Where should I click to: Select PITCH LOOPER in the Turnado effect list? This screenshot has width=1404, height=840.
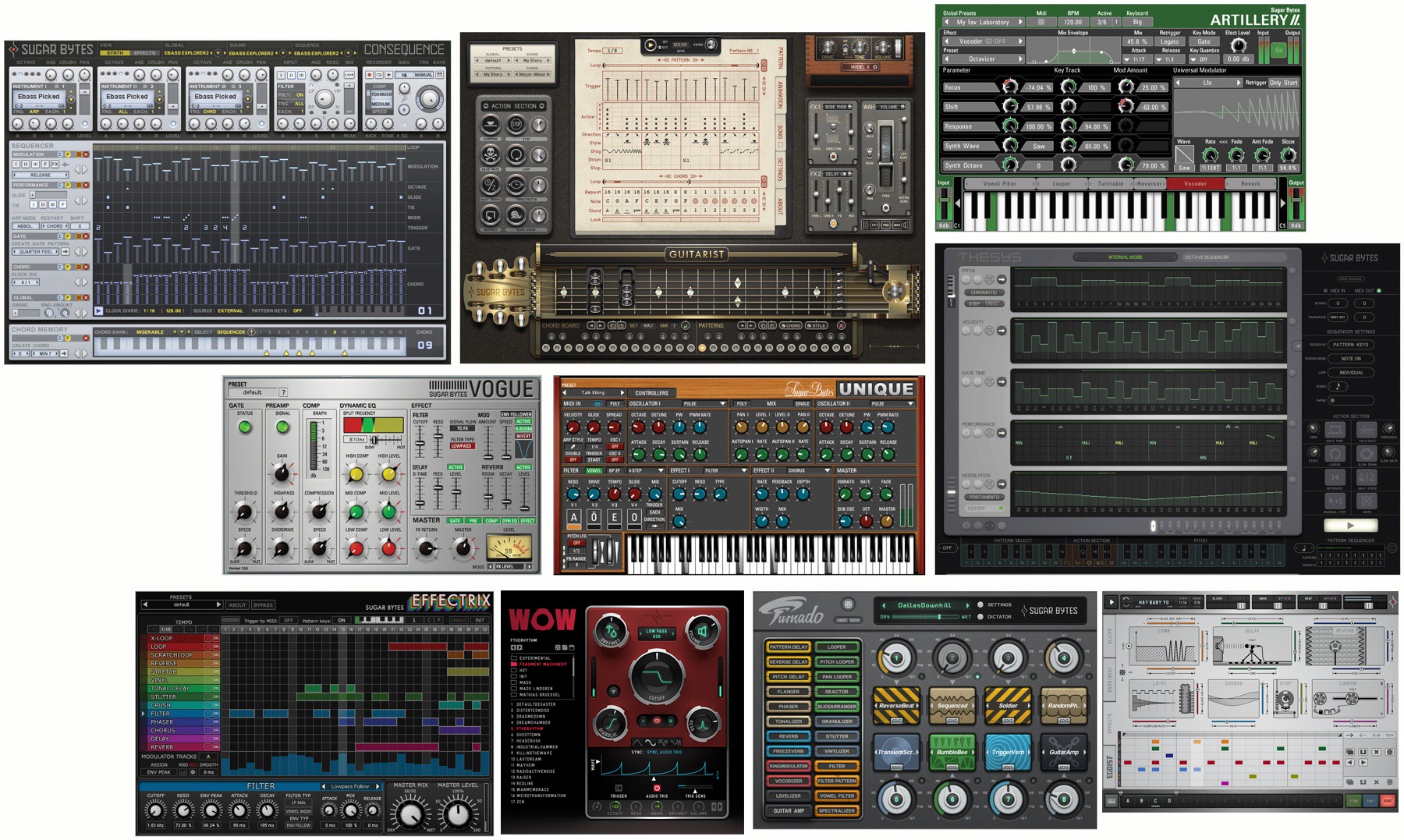837,661
